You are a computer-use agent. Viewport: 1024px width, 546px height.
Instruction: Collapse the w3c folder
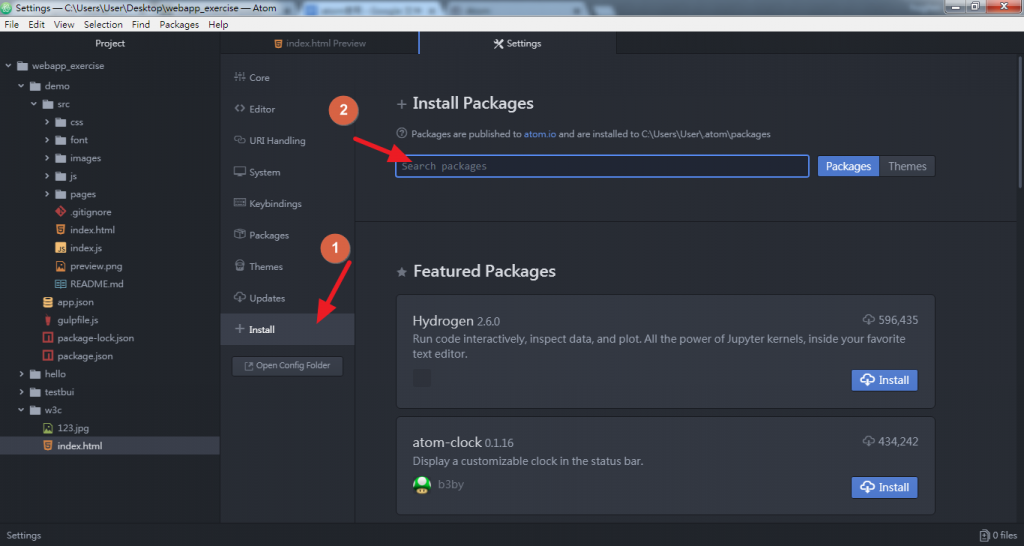pos(21,410)
